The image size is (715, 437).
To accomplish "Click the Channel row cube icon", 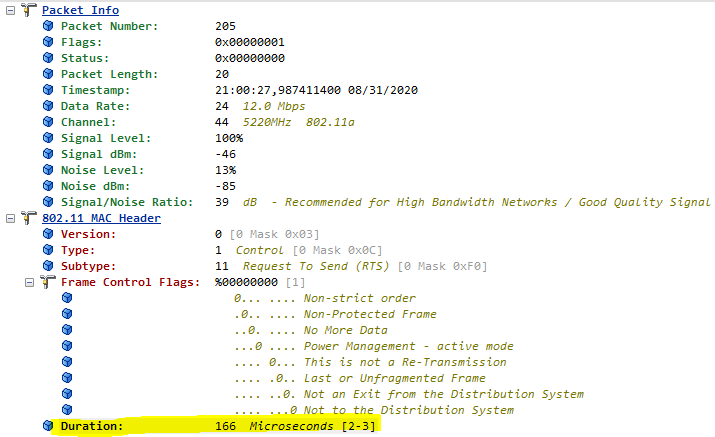I will point(48,122).
